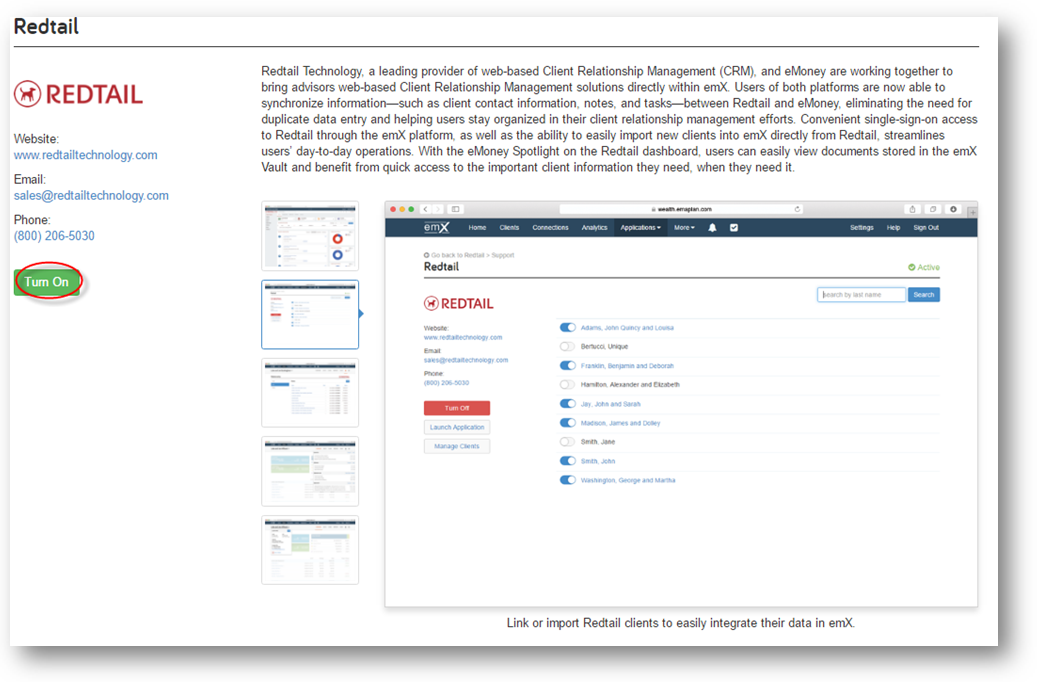Click the green Turn On button
Image resolution: width=1037 pixels, height=682 pixels.
(46, 282)
